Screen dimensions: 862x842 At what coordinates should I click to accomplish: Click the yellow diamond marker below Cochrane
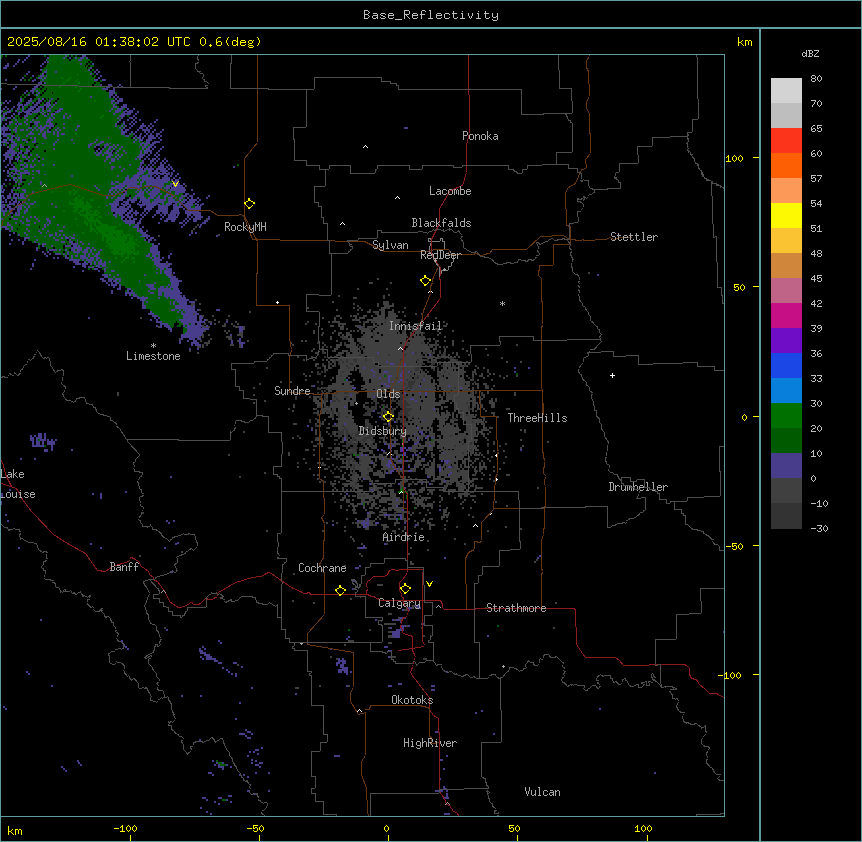pos(340,590)
